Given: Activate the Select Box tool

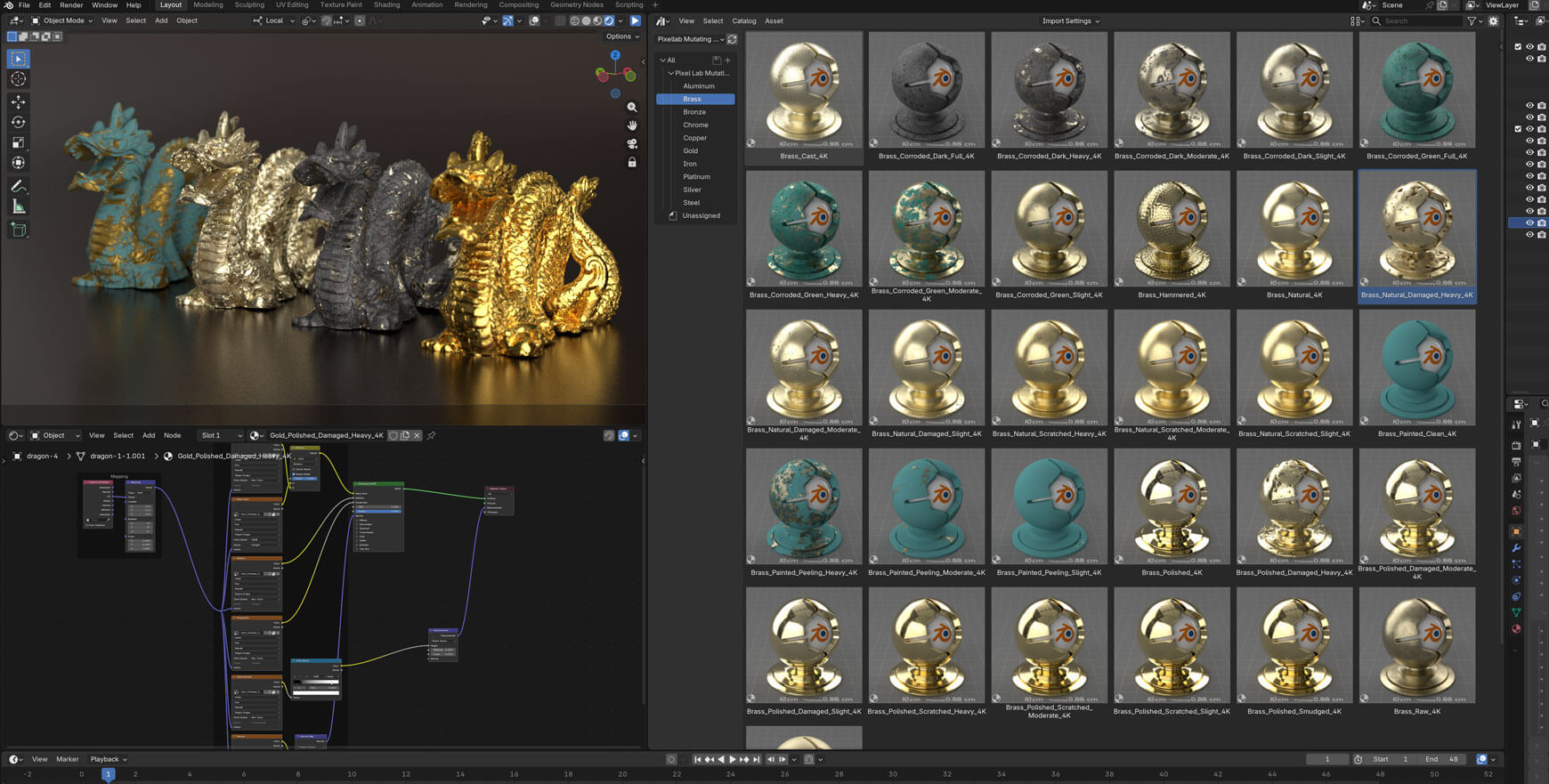Looking at the screenshot, I should click(x=18, y=59).
